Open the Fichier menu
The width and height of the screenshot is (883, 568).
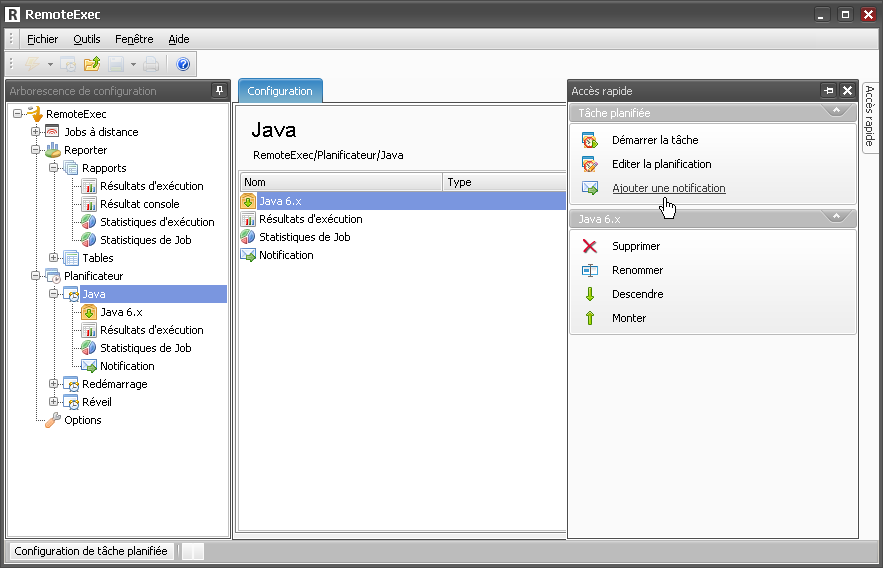pos(42,39)
